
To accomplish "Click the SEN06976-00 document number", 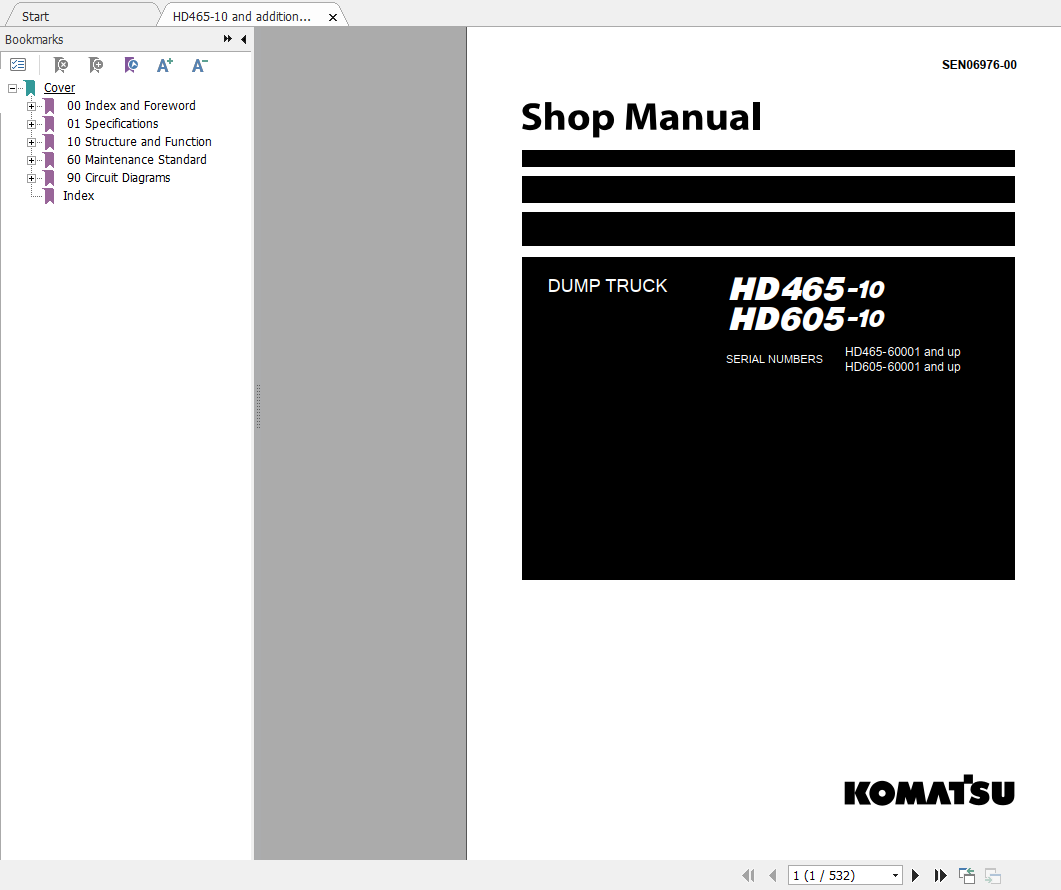I will tap(979, 65).
